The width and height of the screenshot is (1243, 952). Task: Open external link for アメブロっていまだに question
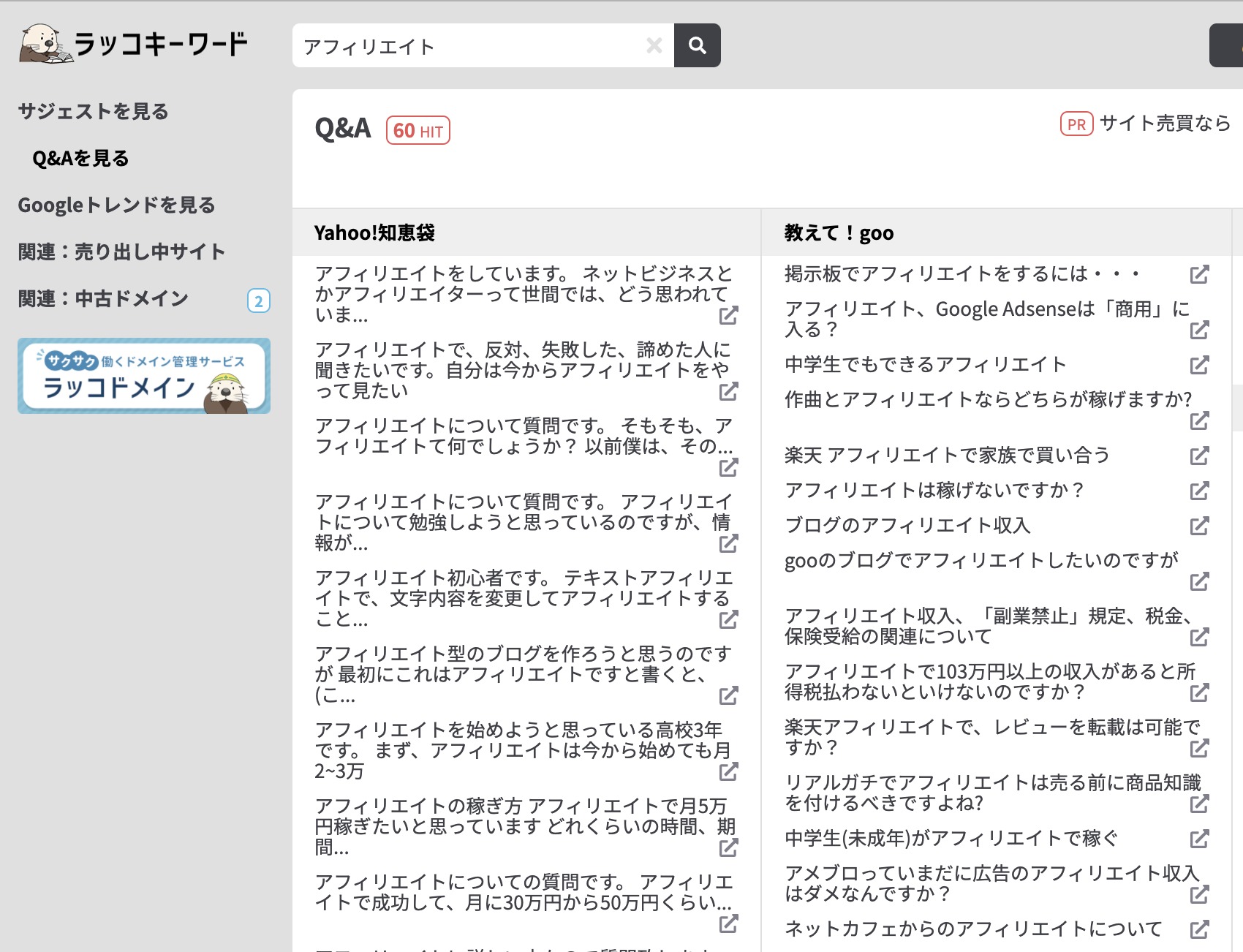(1199, 894)
